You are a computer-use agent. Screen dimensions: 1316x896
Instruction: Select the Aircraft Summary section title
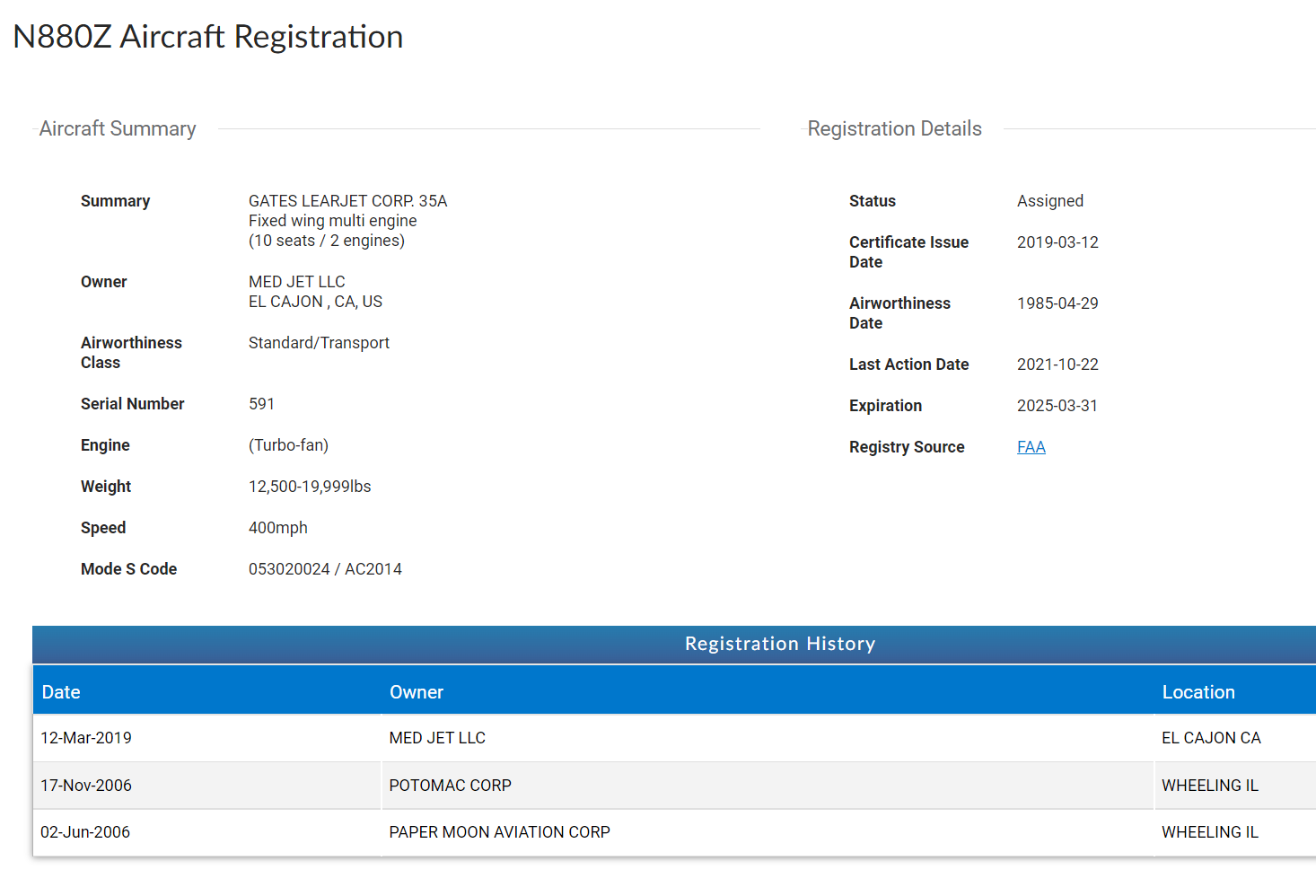point(118,128)
